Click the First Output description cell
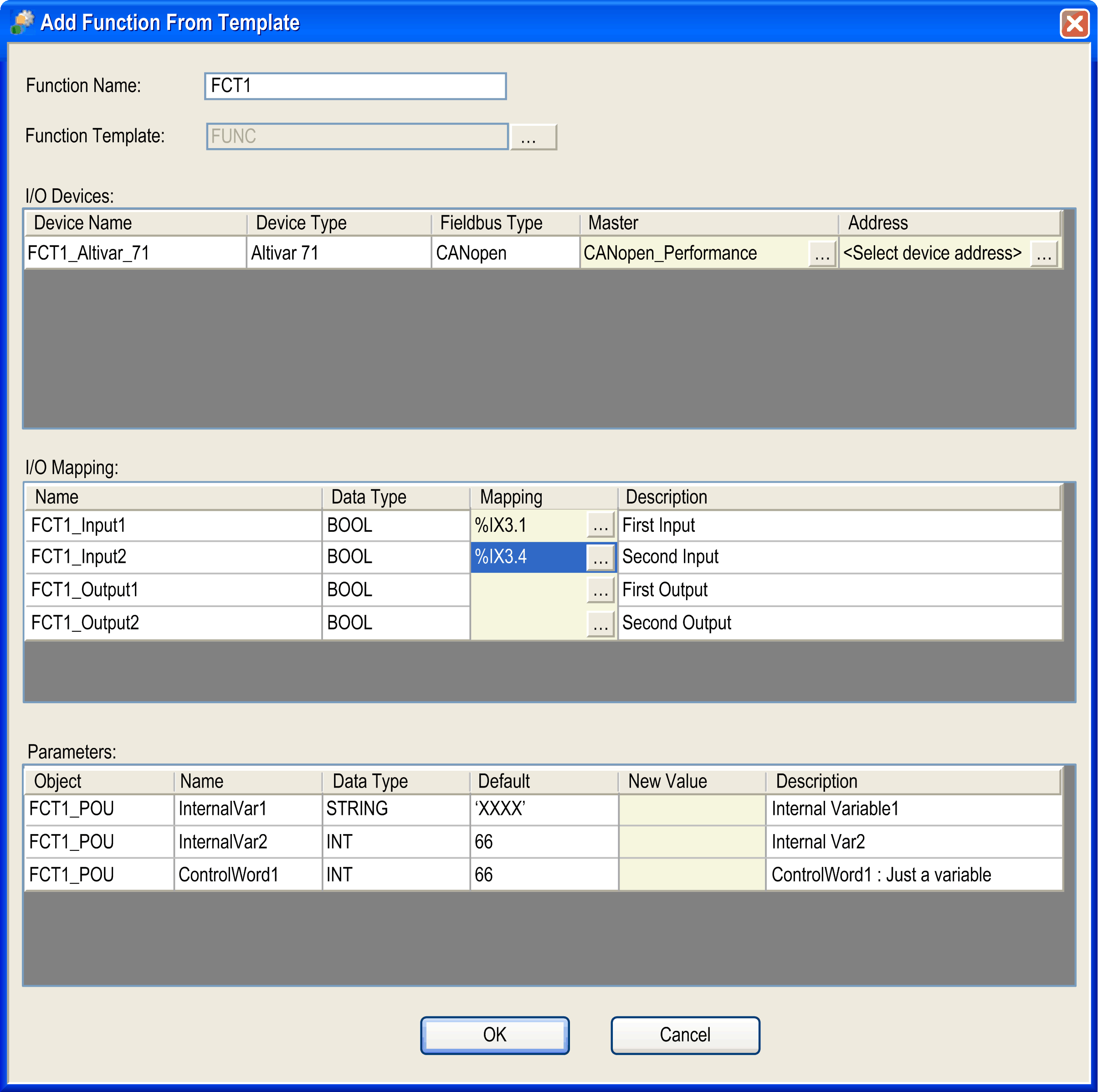The image size is (1098, 1092). click(840, 590)
